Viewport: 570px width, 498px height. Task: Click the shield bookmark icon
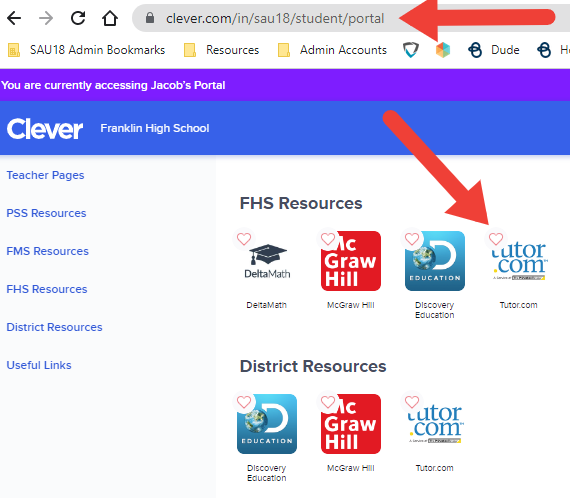411,50
